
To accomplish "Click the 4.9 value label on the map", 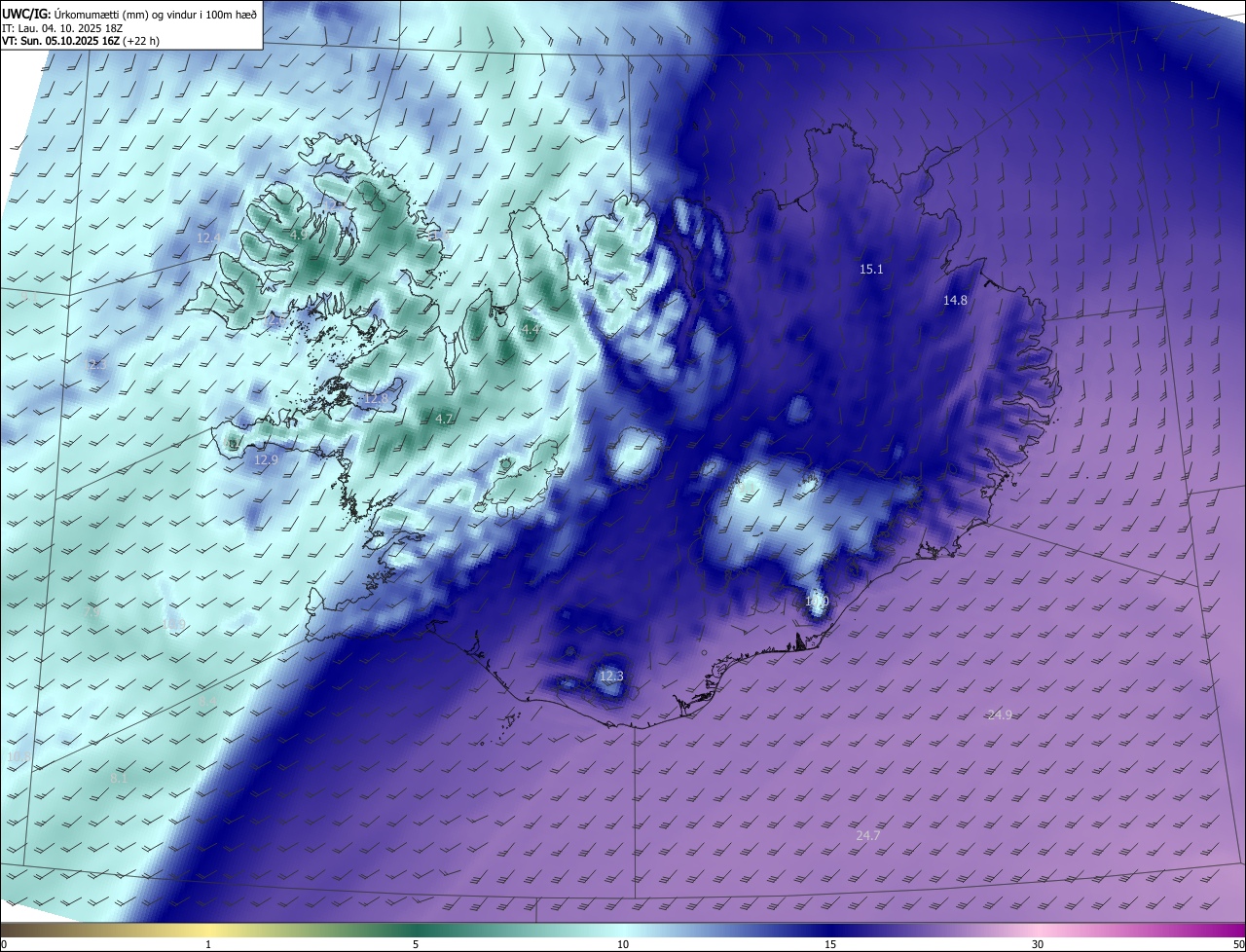I will coord(298,236).
